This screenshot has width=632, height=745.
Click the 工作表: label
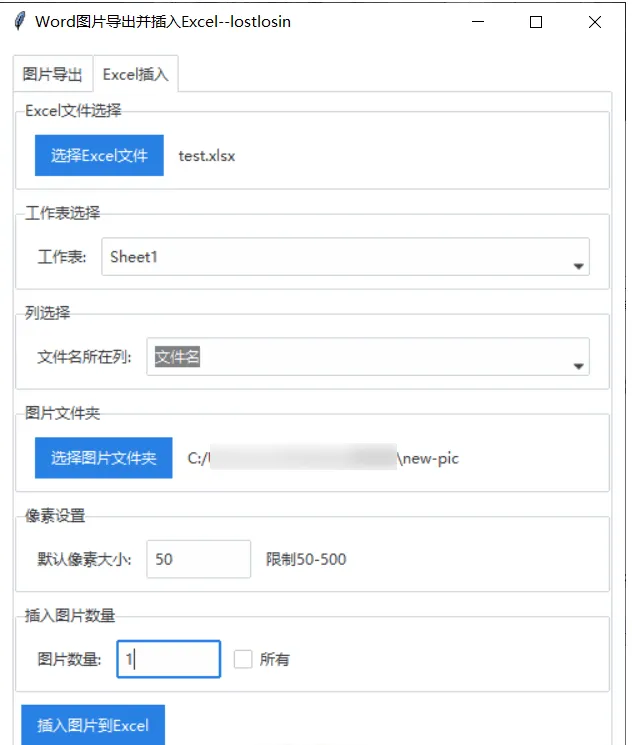pos(62,257)
